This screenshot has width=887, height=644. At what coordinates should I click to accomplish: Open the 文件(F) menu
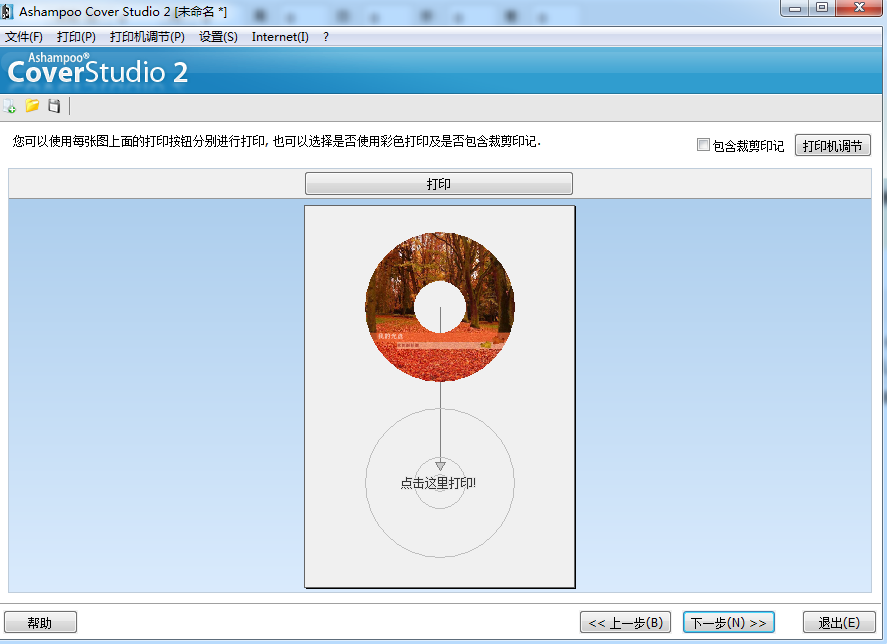click(24, 37)
